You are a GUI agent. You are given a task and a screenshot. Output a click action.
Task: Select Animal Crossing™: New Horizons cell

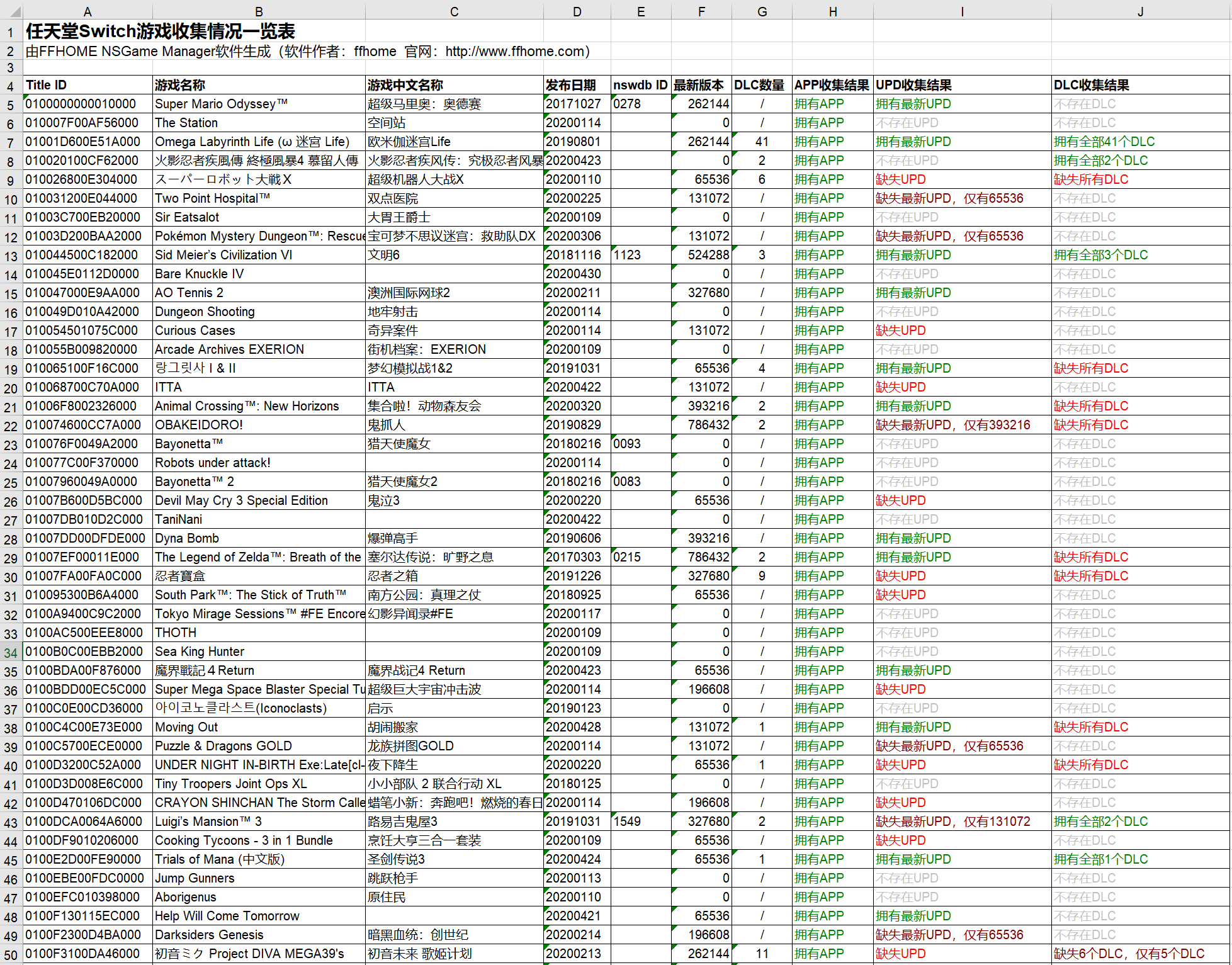tap(259, 406)
